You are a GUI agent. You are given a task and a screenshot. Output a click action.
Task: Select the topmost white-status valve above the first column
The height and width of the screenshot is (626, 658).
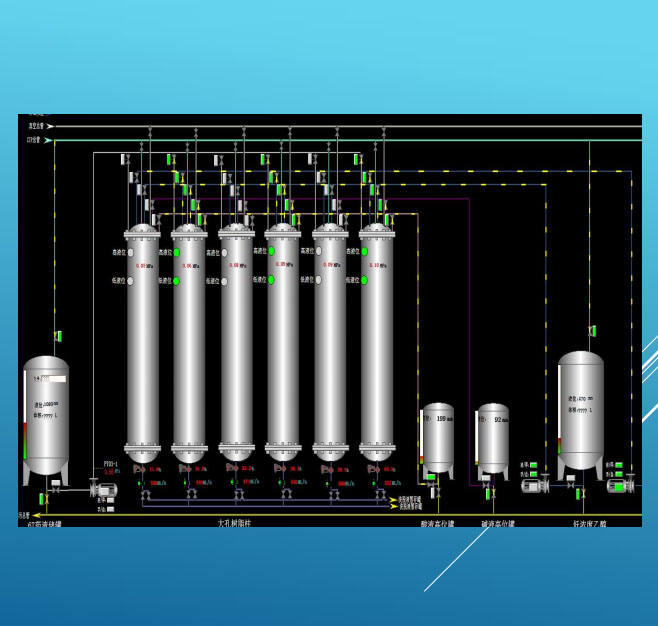click(x=126, y=160)
